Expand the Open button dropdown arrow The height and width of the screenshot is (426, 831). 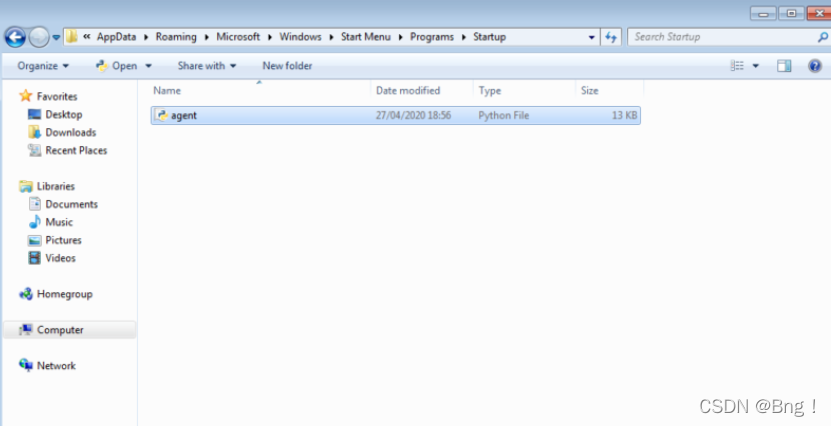tap(148, 66)
